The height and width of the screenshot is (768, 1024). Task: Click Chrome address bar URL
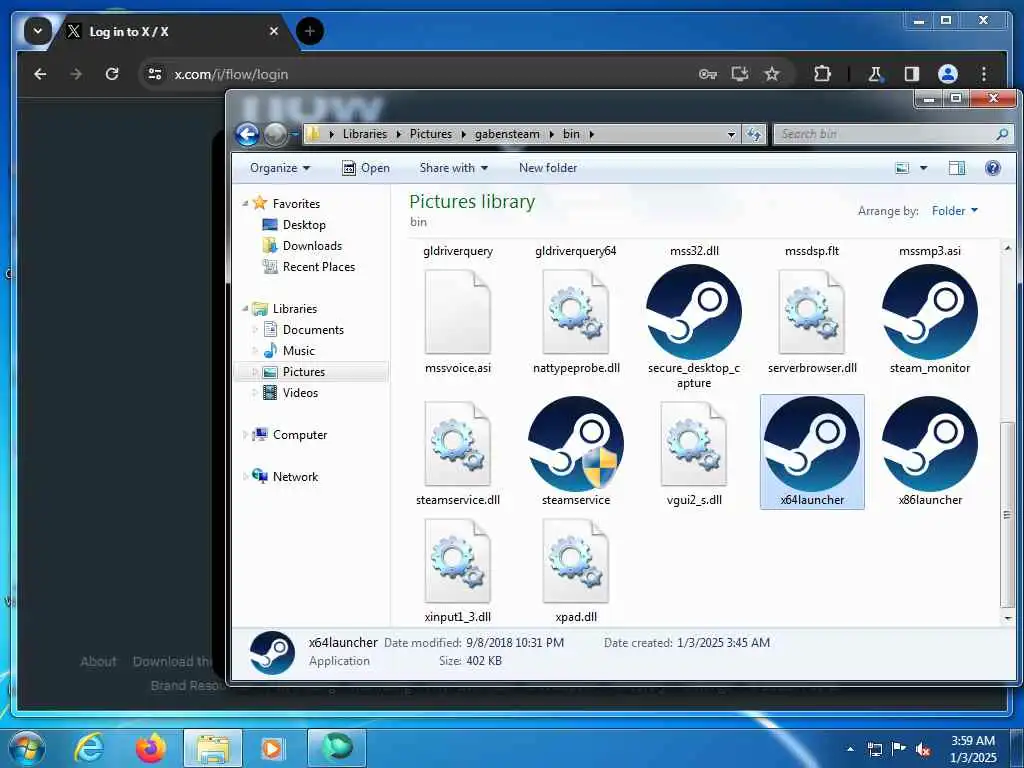(x=231, y=74)
